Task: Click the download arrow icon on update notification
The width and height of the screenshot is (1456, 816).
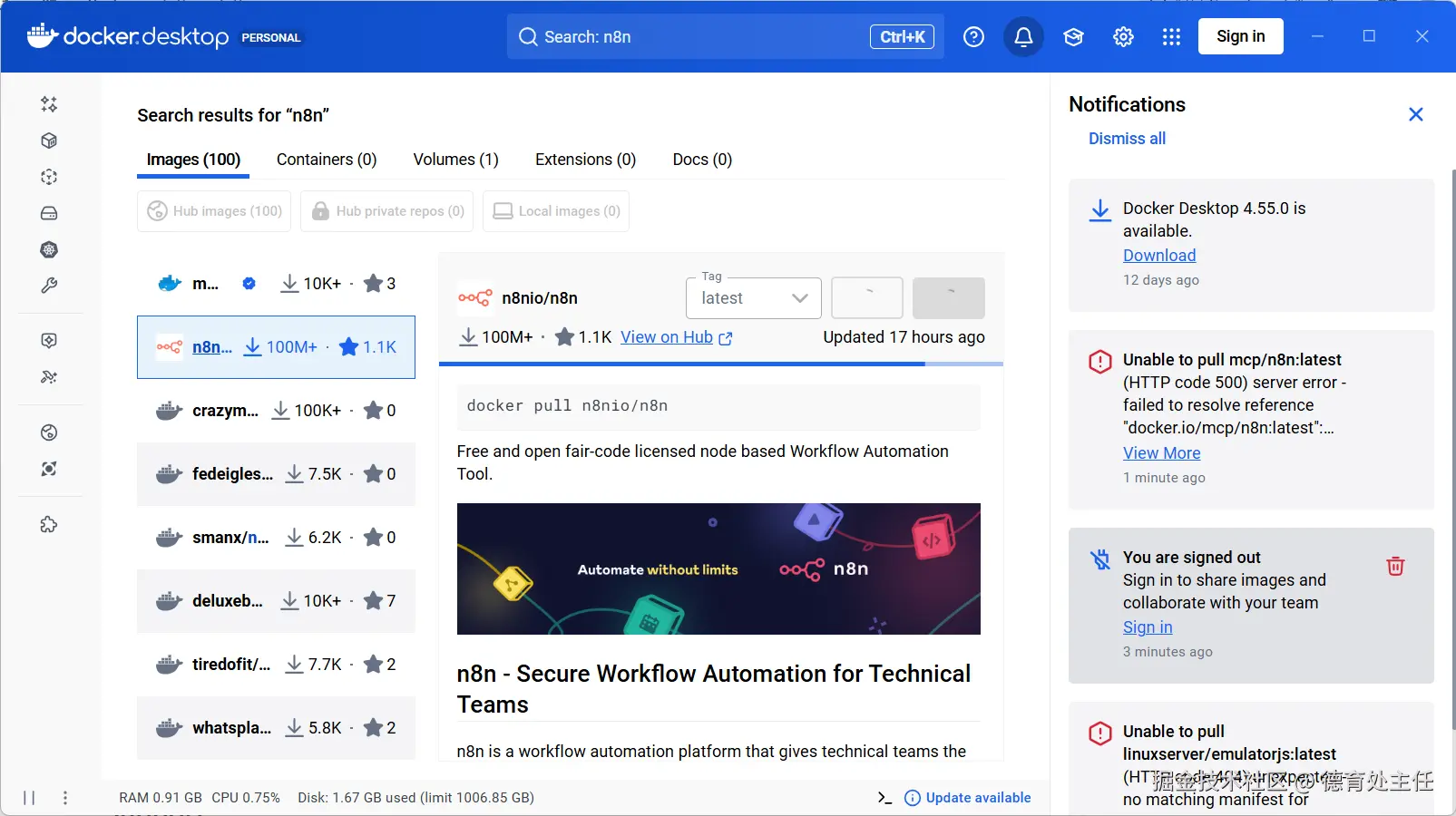Action: tap(1100, 210)
